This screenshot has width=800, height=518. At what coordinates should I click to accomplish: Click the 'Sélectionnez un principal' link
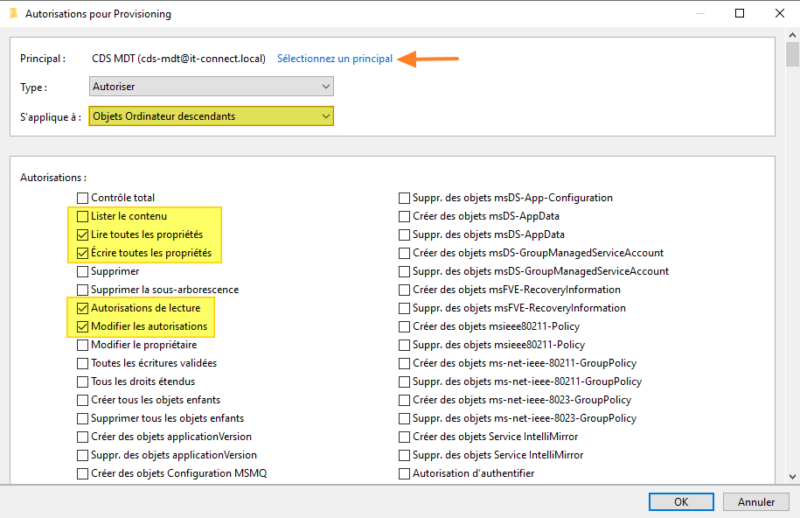pyautogui.click(x=335, y=59)
